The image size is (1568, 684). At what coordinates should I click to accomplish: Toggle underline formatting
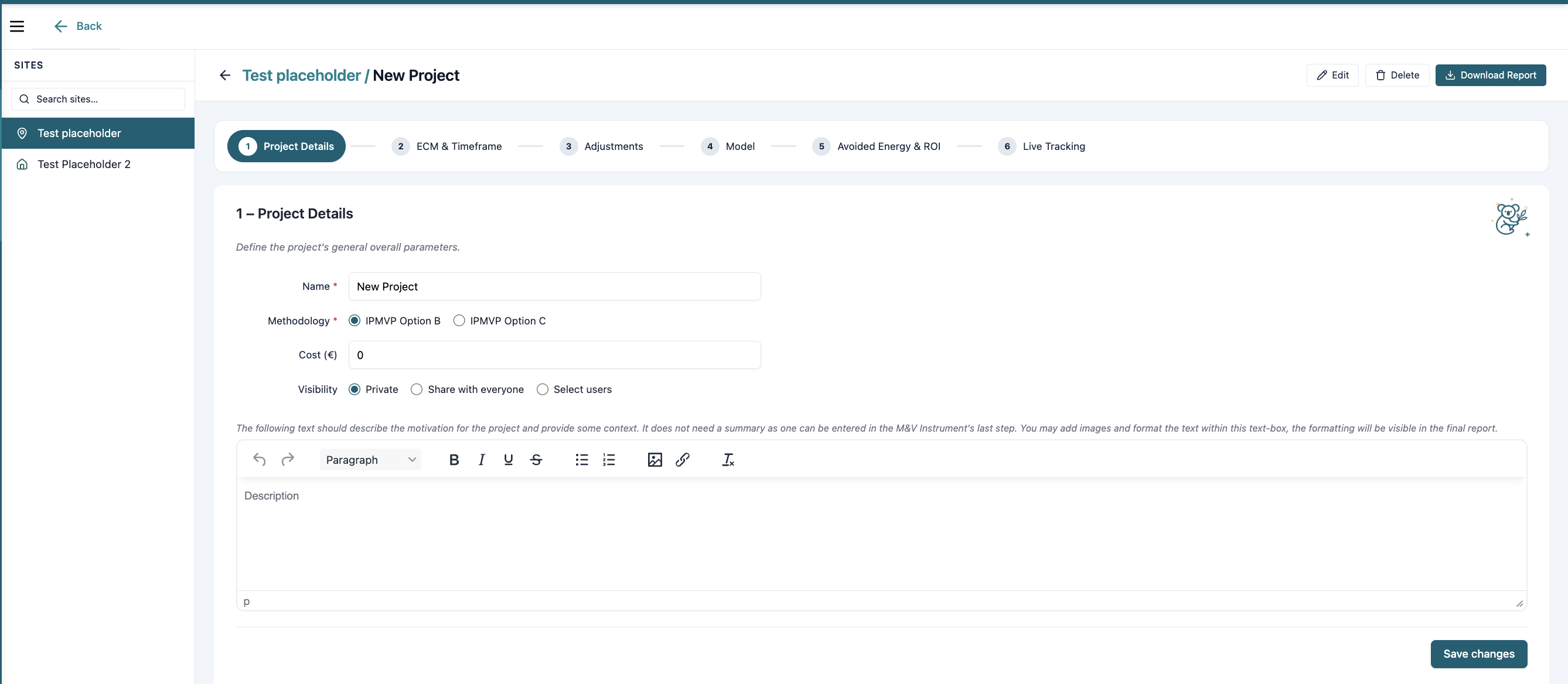[x=508, y=460]
